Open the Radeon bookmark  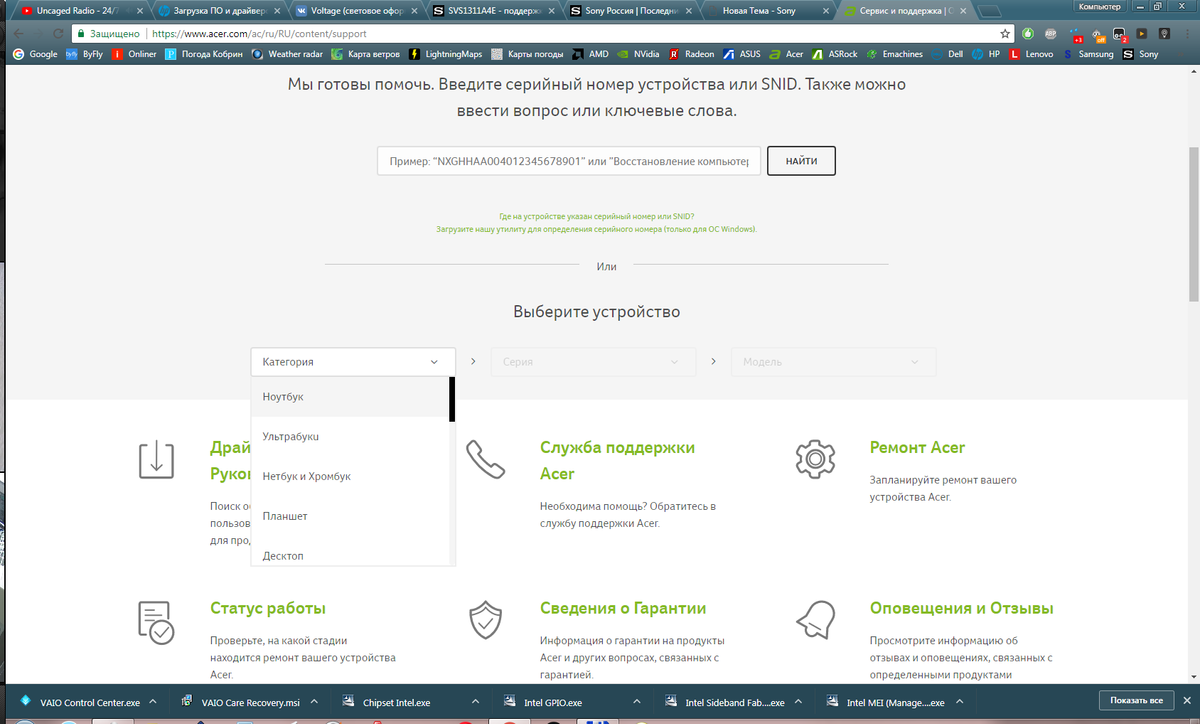coord(691,54)
